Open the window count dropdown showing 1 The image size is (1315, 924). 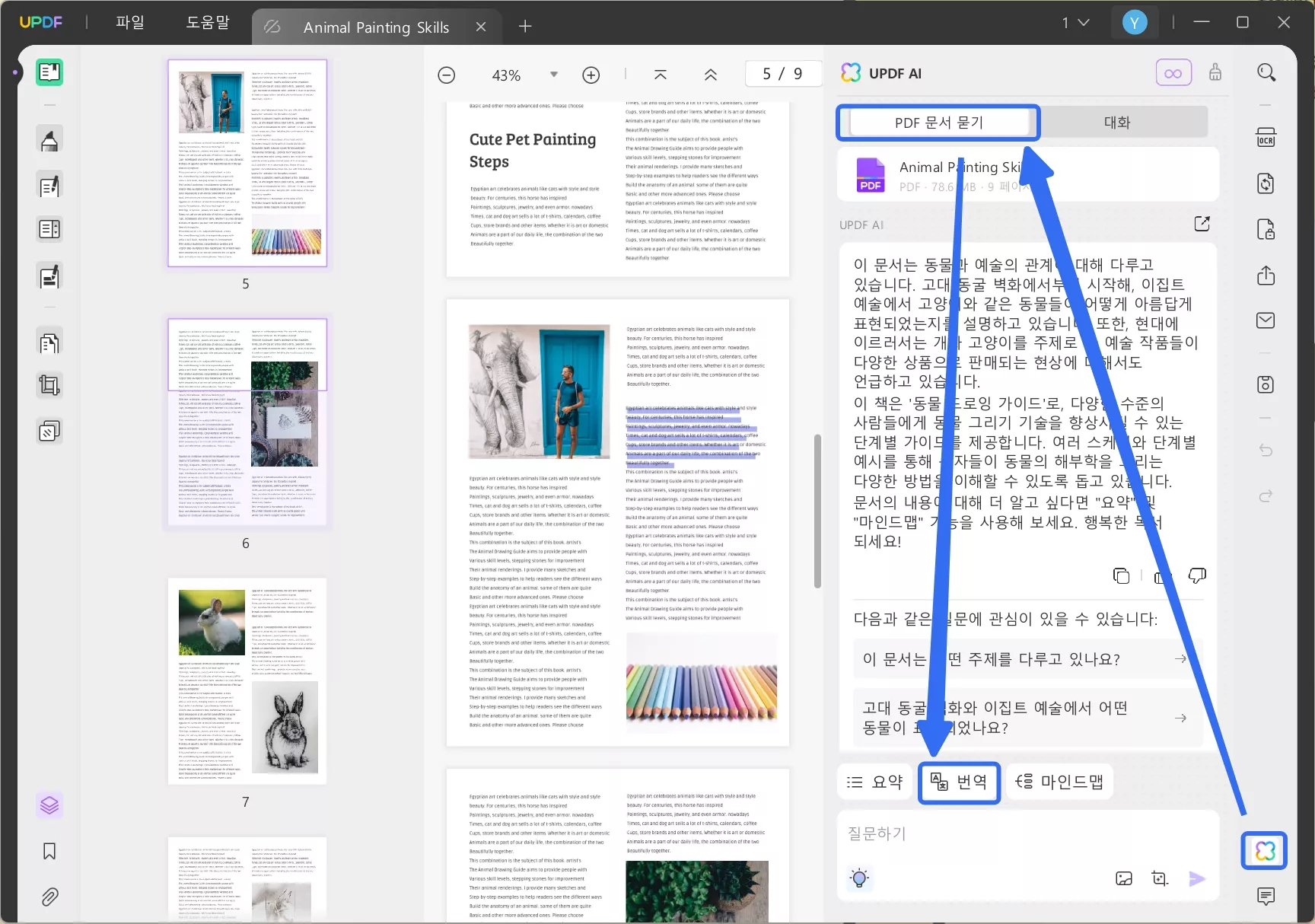[x=1075, y=23]
